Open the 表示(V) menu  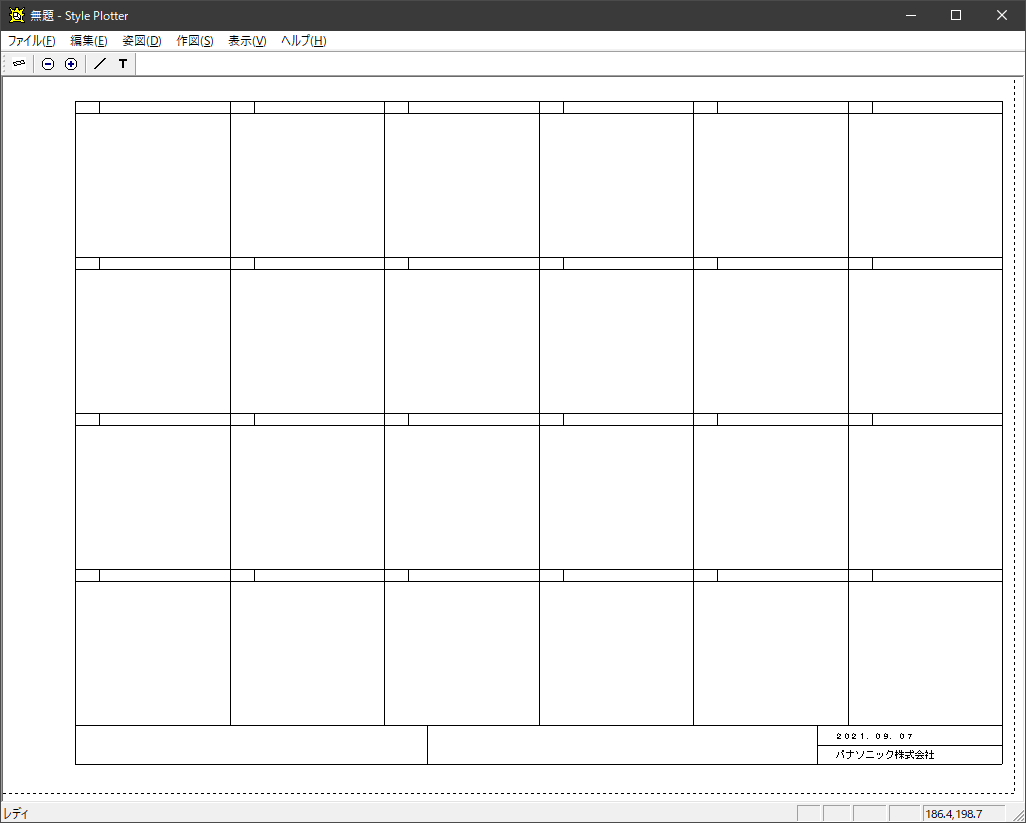click(247, 41)
